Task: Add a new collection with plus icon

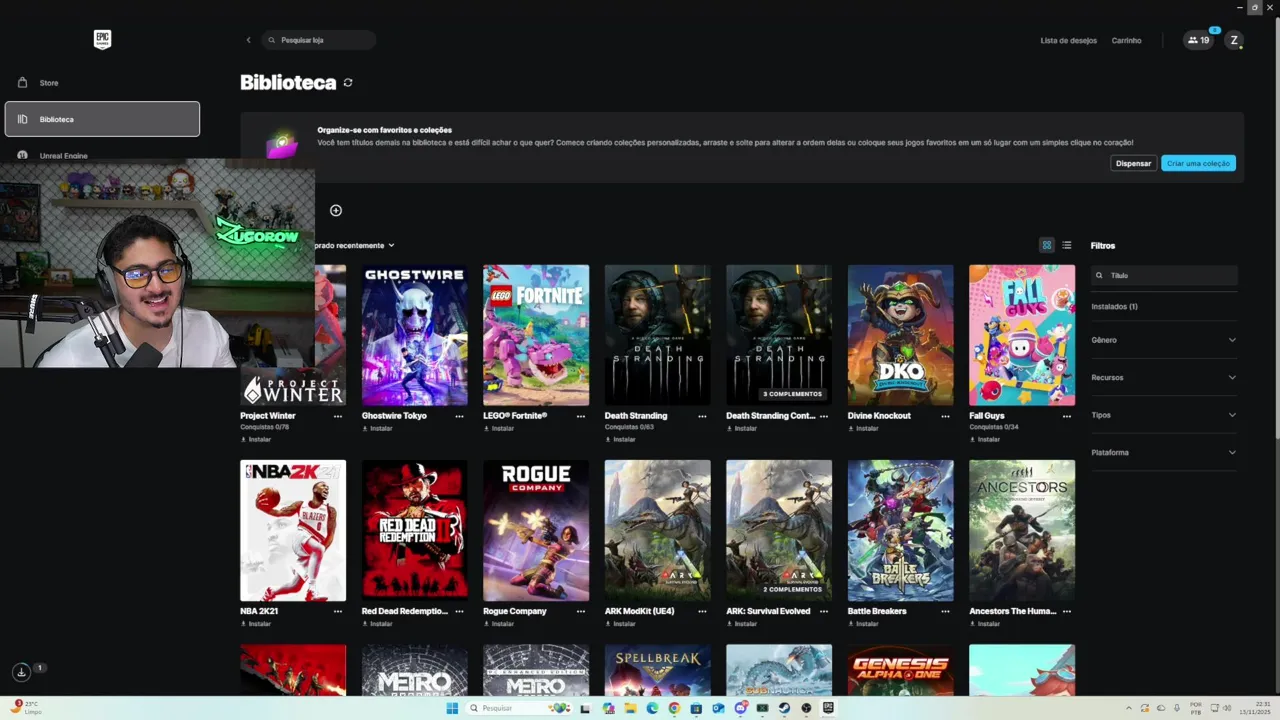Action: coord(336,210)
